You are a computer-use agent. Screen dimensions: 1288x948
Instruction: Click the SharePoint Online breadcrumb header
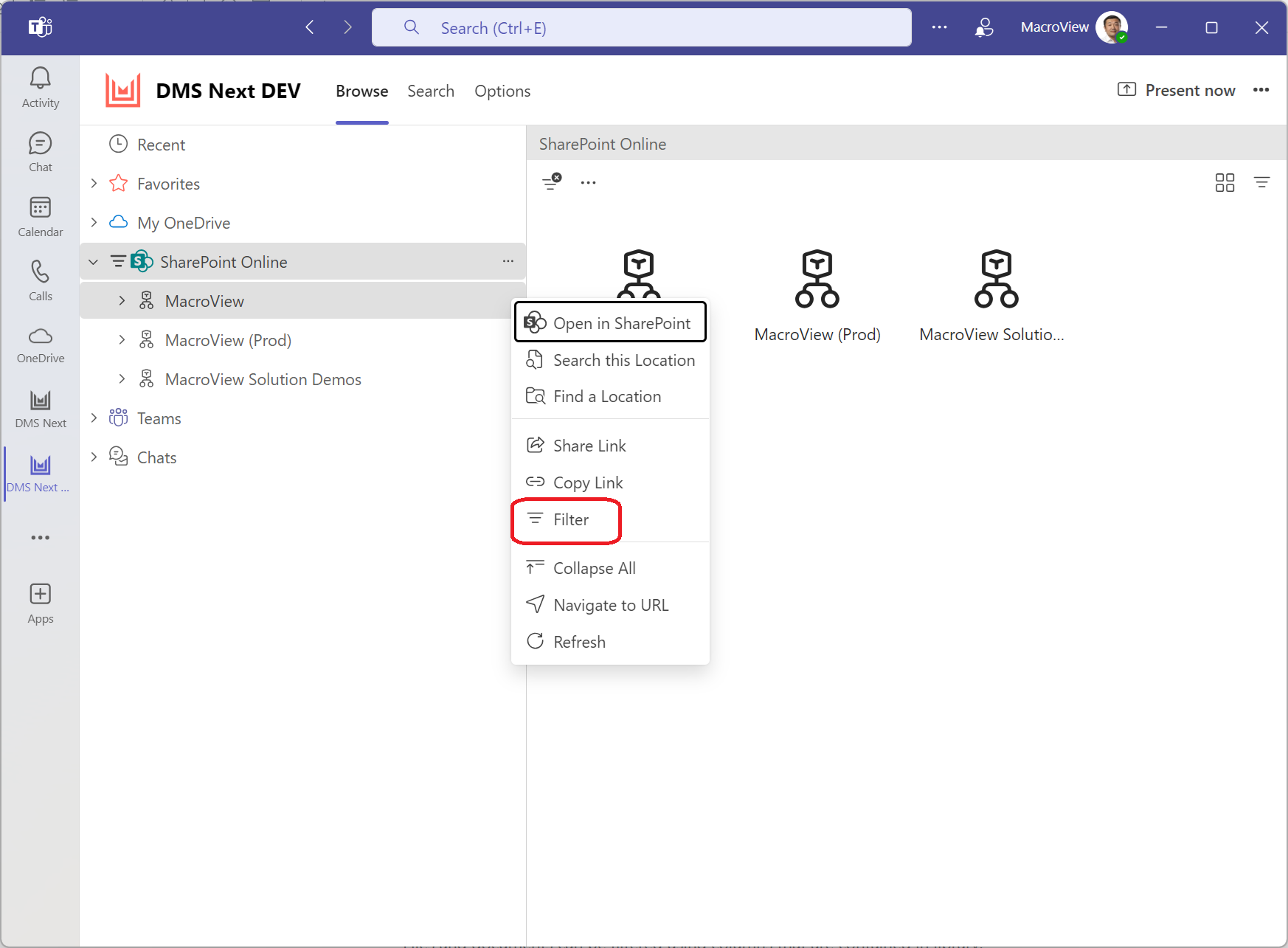click(602, 144)
